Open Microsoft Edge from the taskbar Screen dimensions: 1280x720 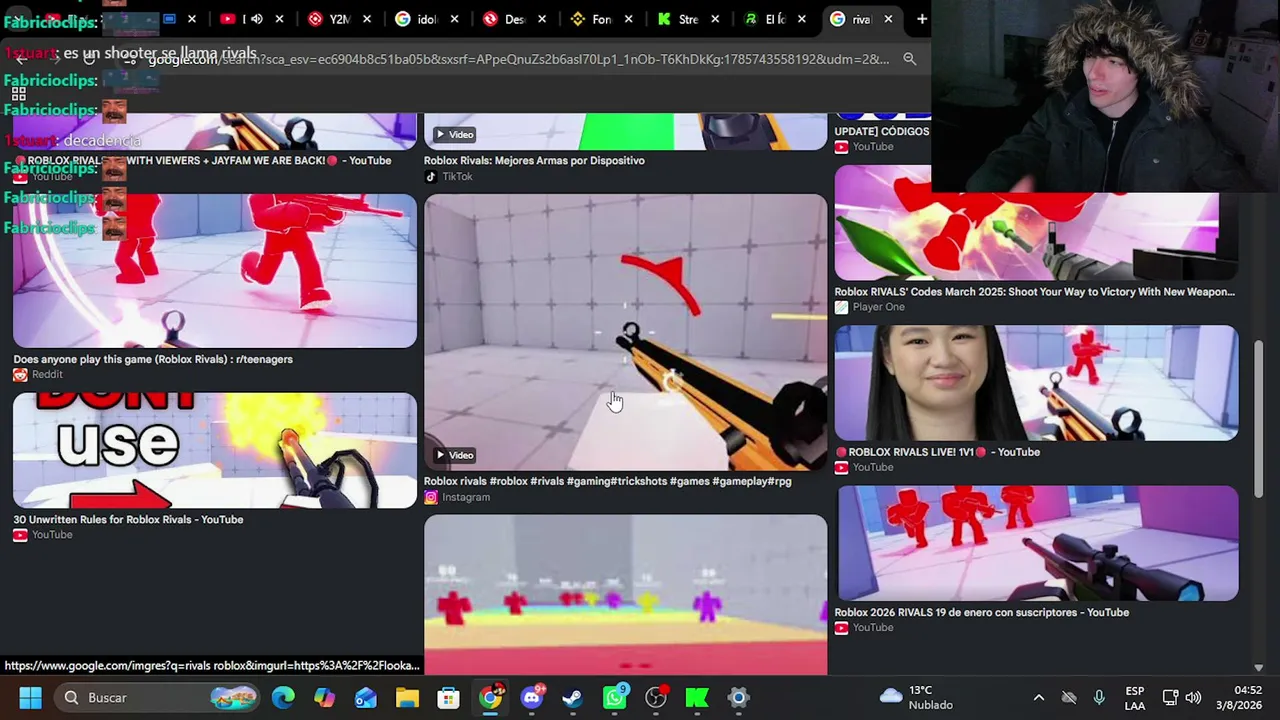tap(283, 697)
